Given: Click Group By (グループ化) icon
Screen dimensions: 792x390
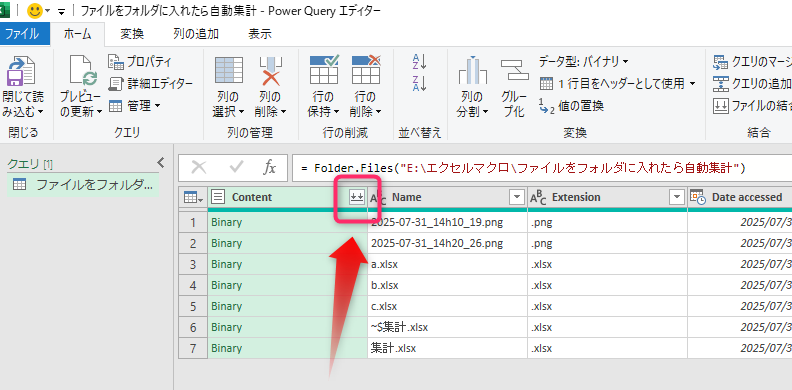Looking at the screenshot, I should [514, 71].
